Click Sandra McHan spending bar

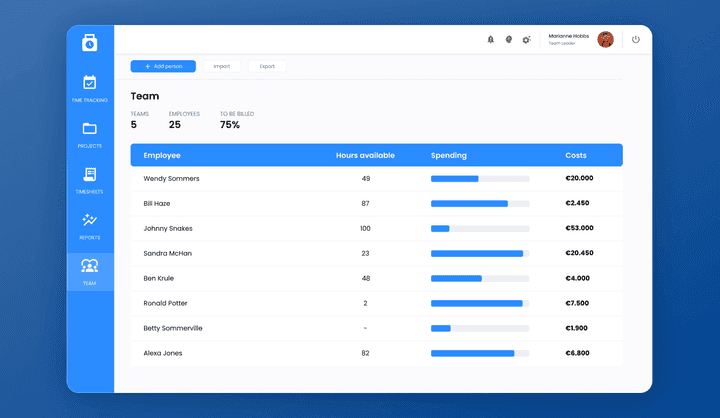tap(480, 254)
